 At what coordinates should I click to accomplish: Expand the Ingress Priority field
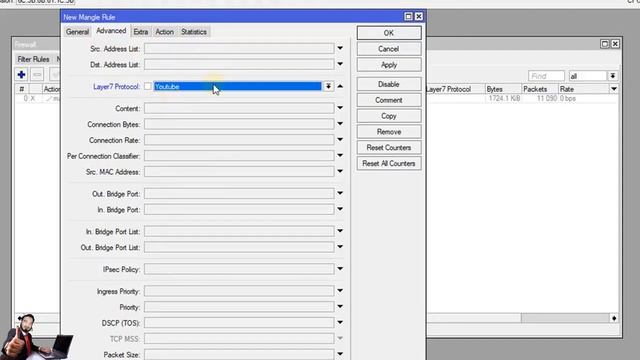tap(340, 291)
